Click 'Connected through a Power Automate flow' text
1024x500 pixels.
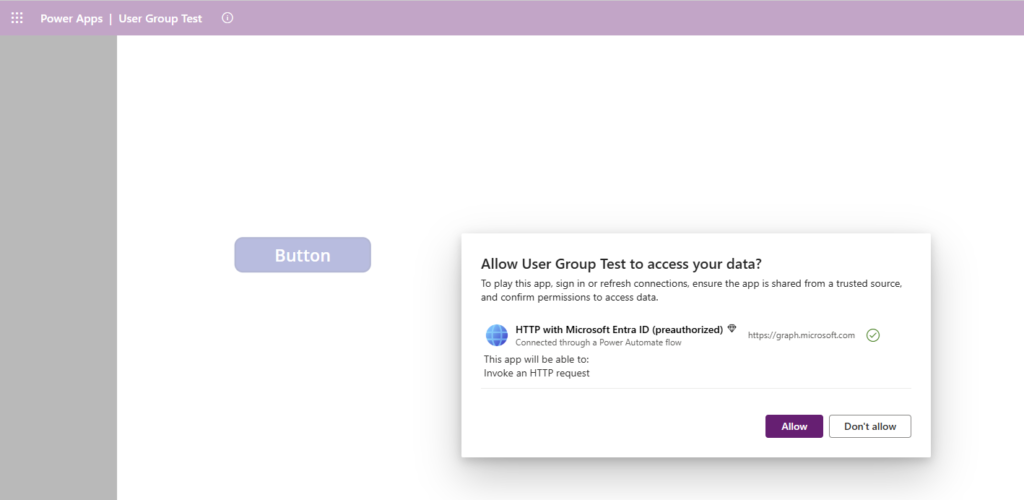[x=598, y=342]
